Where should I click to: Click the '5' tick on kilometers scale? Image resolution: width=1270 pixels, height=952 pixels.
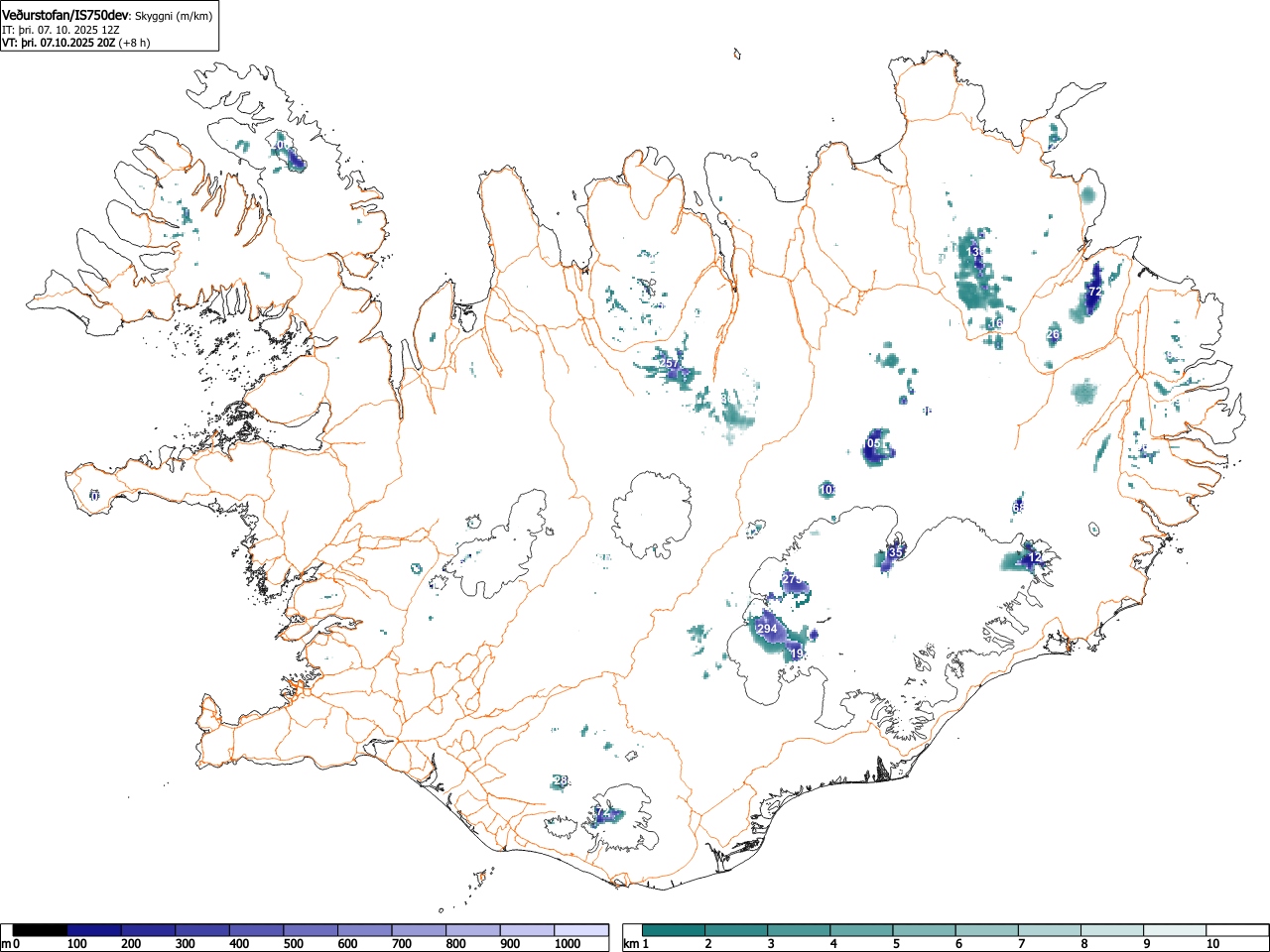pos(896,944)
